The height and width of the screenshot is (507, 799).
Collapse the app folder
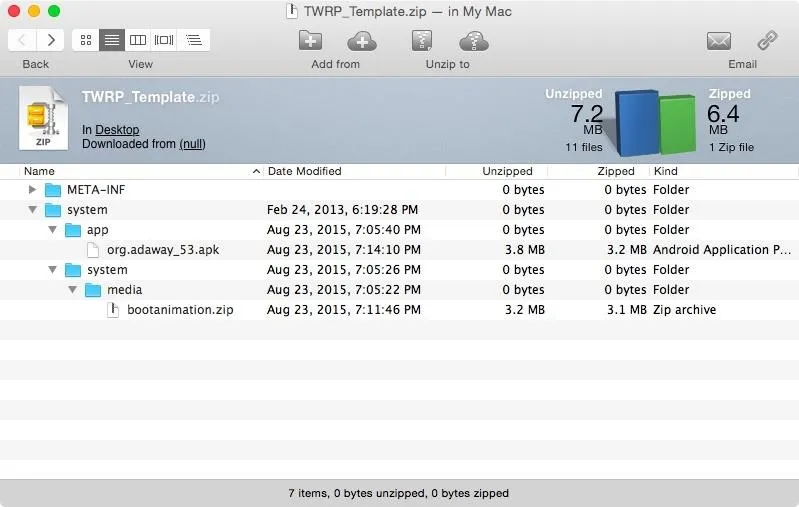pos(52,230)
